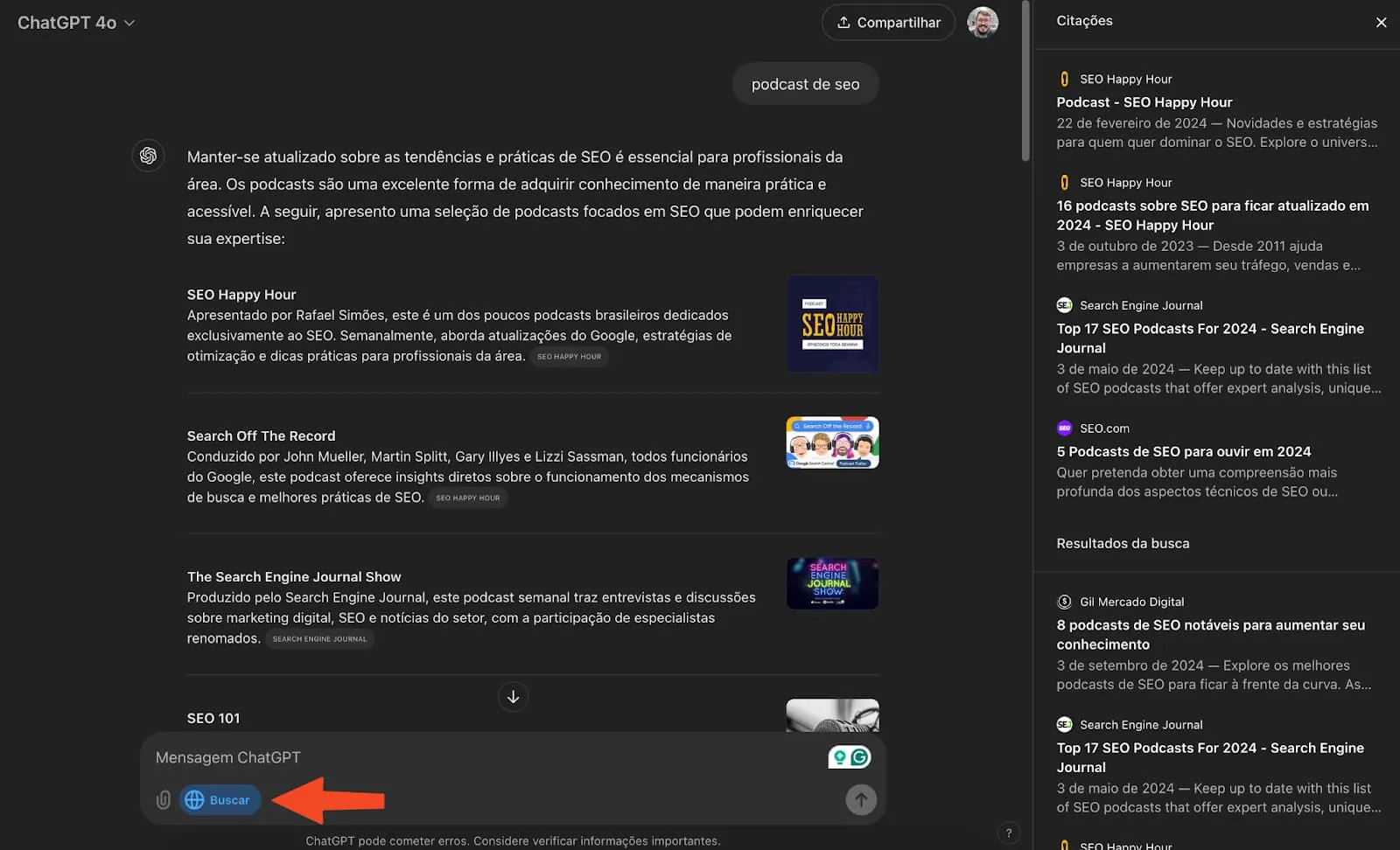Click the source chip after 'práticas de SEO'
This screenshot has width=1400, height=850.
click(468, 498)
